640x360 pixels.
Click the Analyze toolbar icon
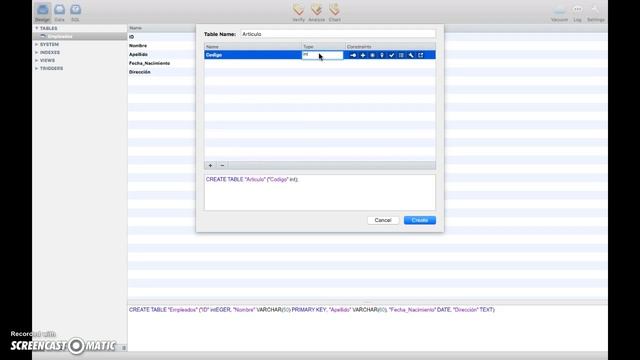316,12
